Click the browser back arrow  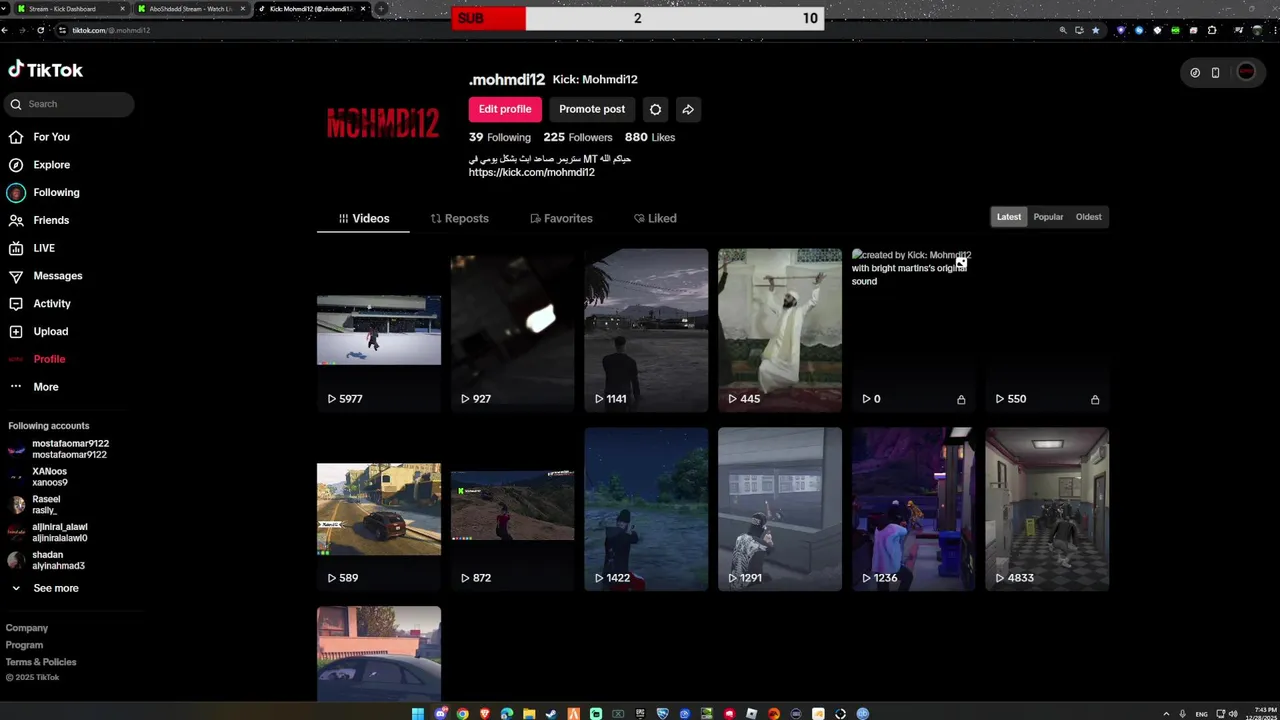5,30
